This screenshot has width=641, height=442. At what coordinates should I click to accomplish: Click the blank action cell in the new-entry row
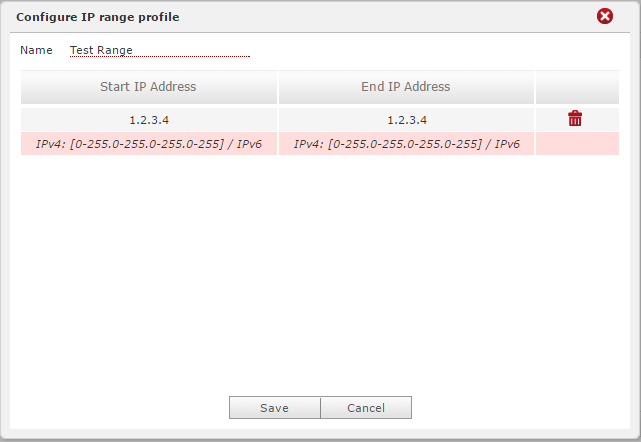[577, 144]
